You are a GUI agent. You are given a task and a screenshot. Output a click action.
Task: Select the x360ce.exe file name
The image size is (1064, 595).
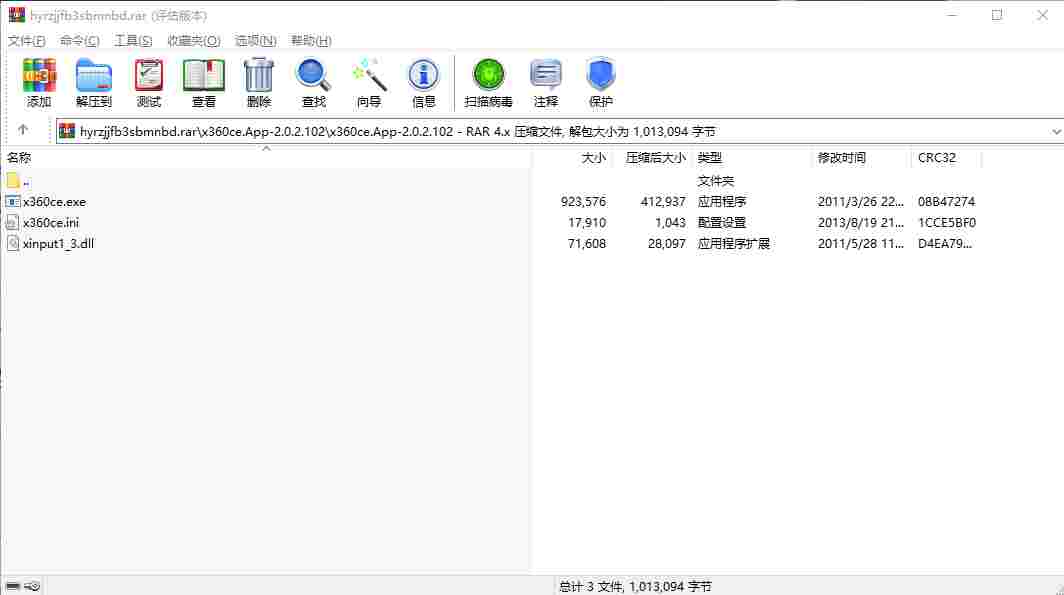pos(54,202)
